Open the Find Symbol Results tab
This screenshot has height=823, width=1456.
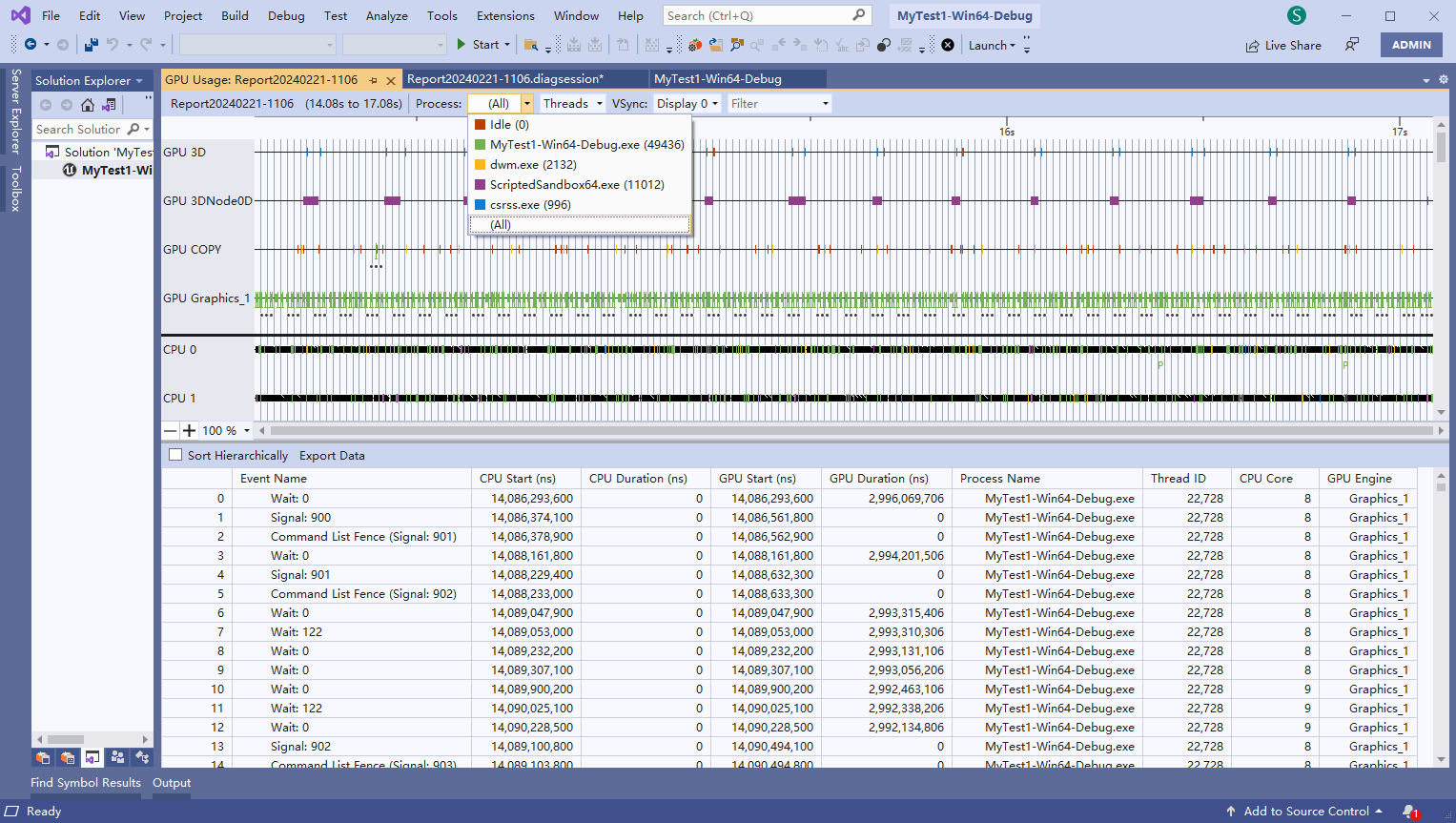[x=86, y=783]
